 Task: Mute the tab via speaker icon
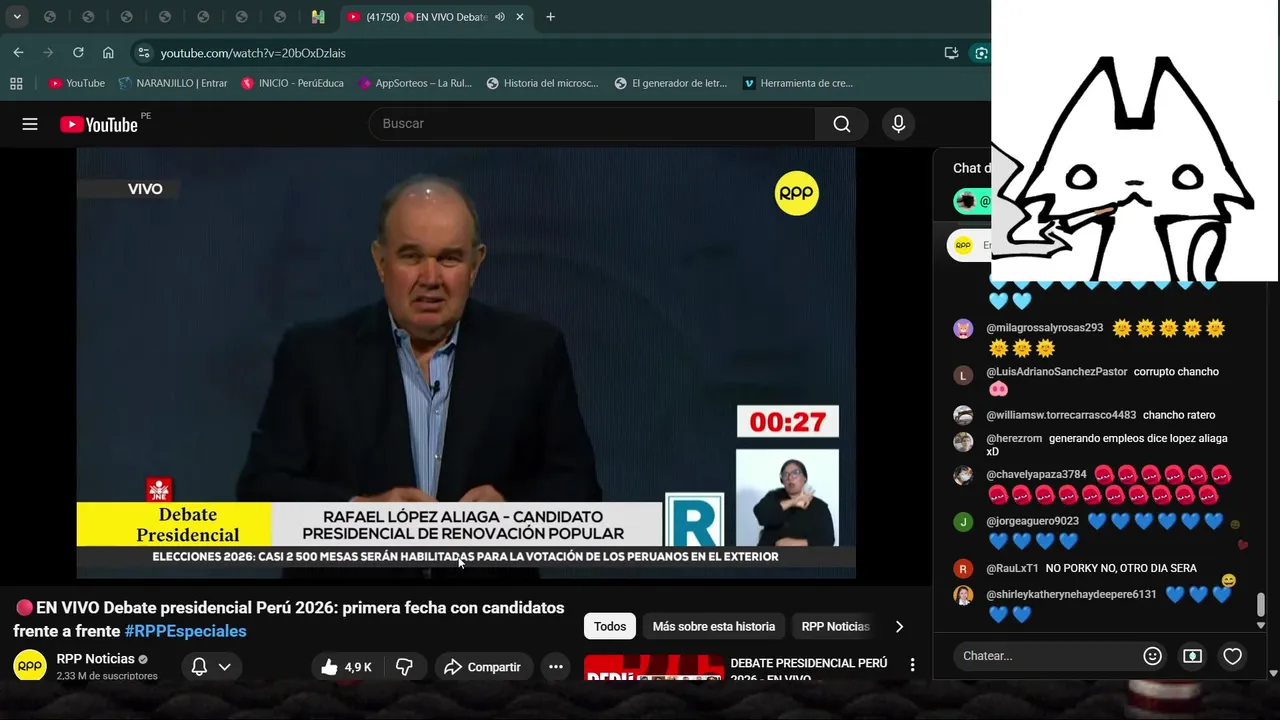499,17
